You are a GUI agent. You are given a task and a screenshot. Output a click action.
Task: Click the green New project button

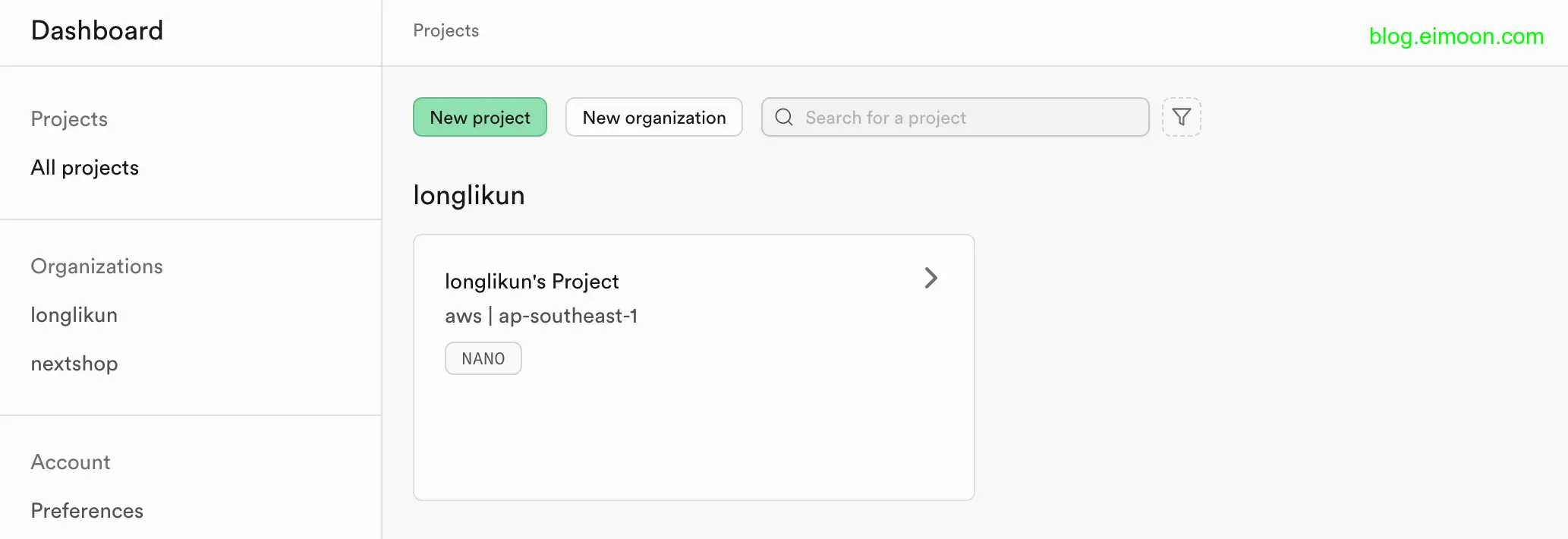coord(480,117)
